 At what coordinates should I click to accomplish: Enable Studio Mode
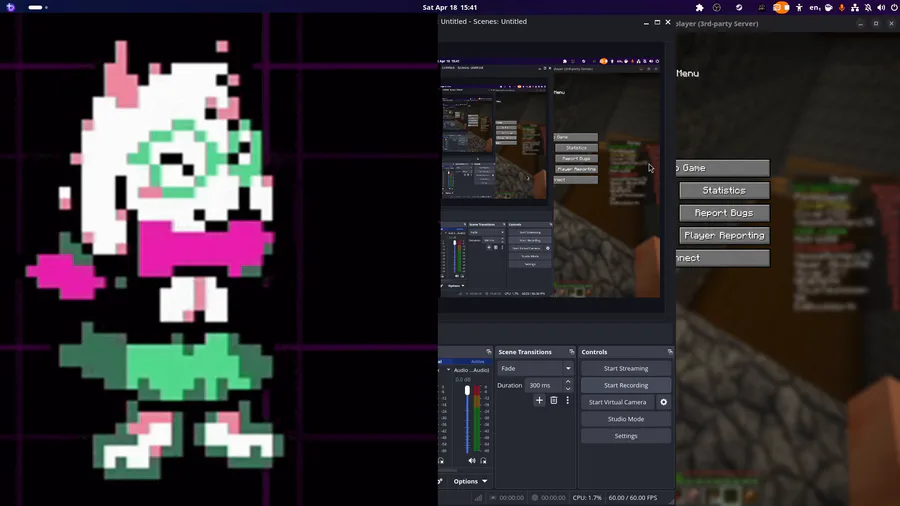[x=626, y=419]
